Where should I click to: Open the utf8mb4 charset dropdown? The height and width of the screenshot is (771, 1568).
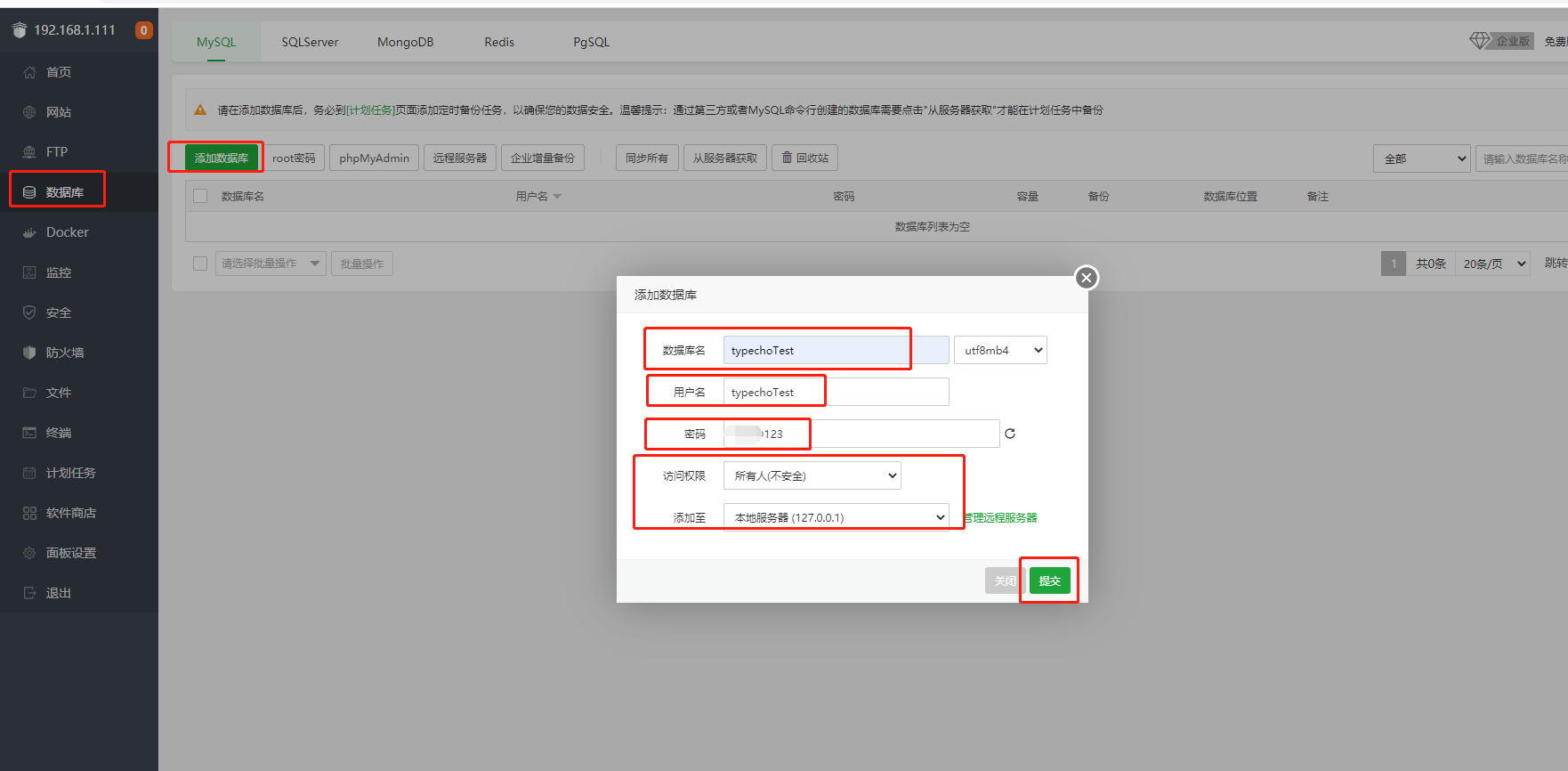point(1000,350)
